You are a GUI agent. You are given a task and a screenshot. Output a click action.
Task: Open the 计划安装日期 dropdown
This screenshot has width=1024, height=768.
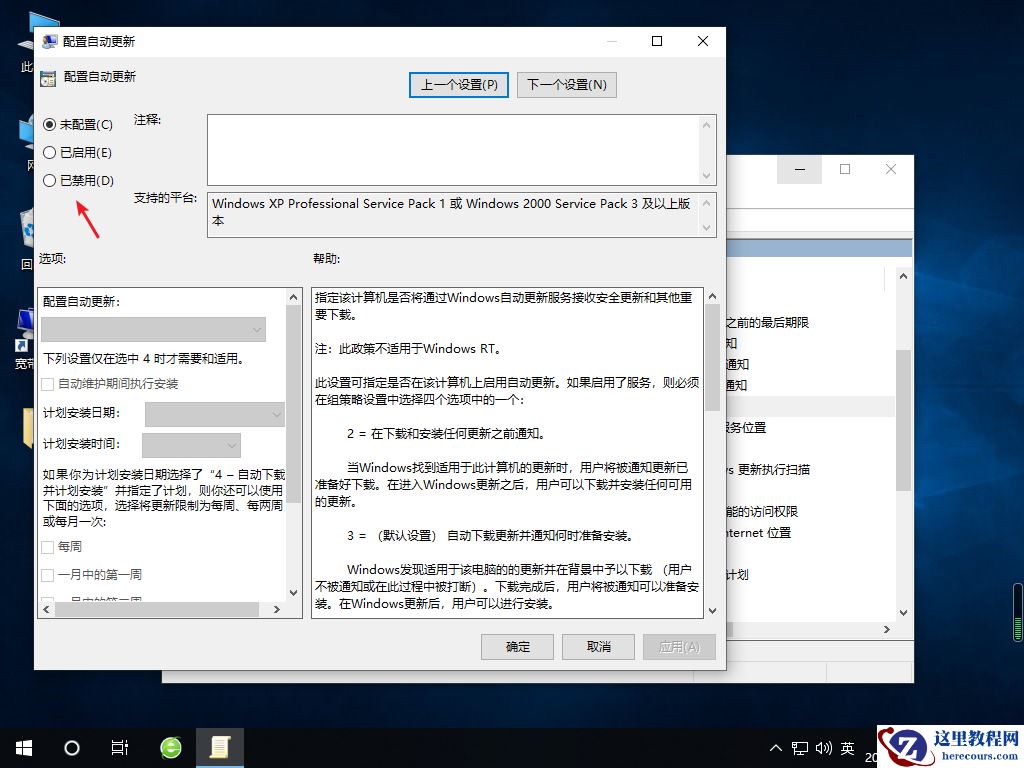point(213,414)
